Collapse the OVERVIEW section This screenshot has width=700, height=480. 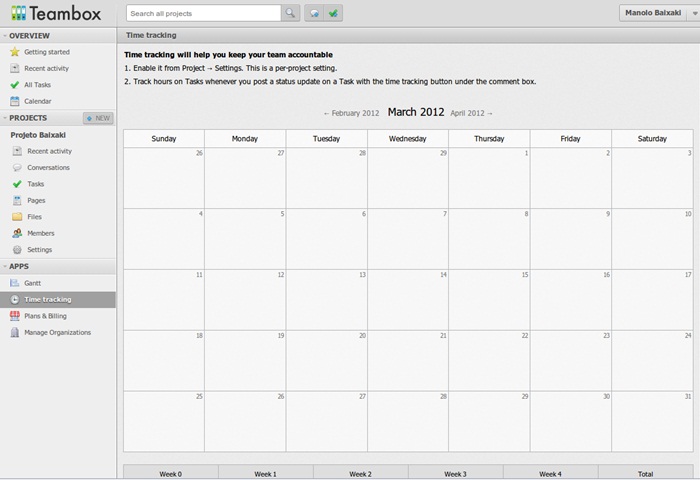5,35
